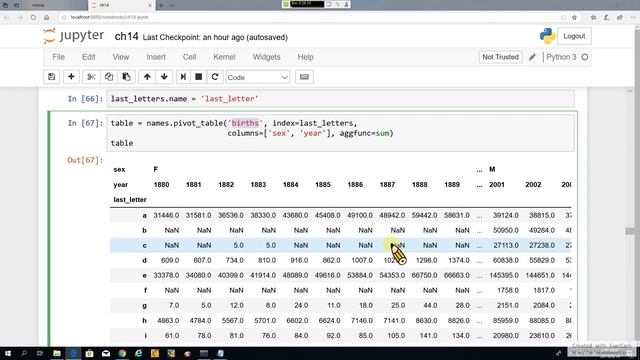Open File Explorer from the taskbar

coord(57,353)
